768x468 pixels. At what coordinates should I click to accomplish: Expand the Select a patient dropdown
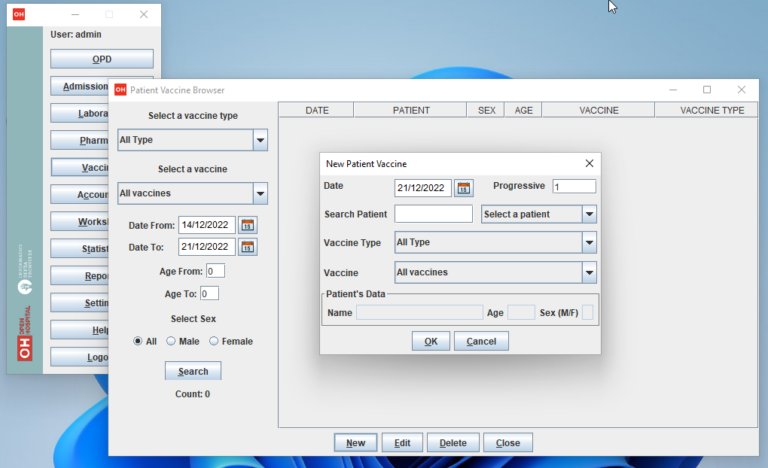click(x=589, y=214)
